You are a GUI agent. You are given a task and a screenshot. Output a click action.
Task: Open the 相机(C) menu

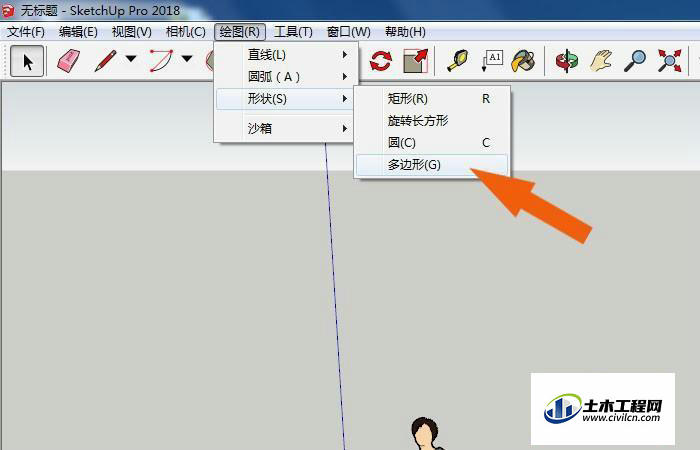(186, 32)
